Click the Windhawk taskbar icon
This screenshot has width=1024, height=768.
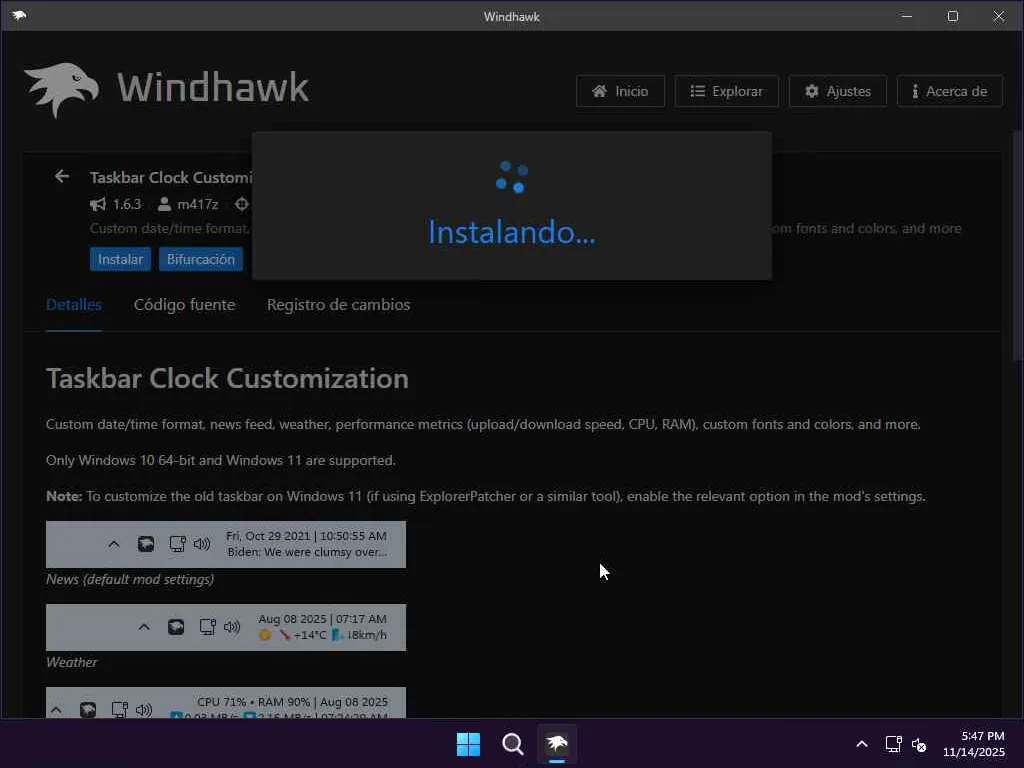(x=557, y=744)
